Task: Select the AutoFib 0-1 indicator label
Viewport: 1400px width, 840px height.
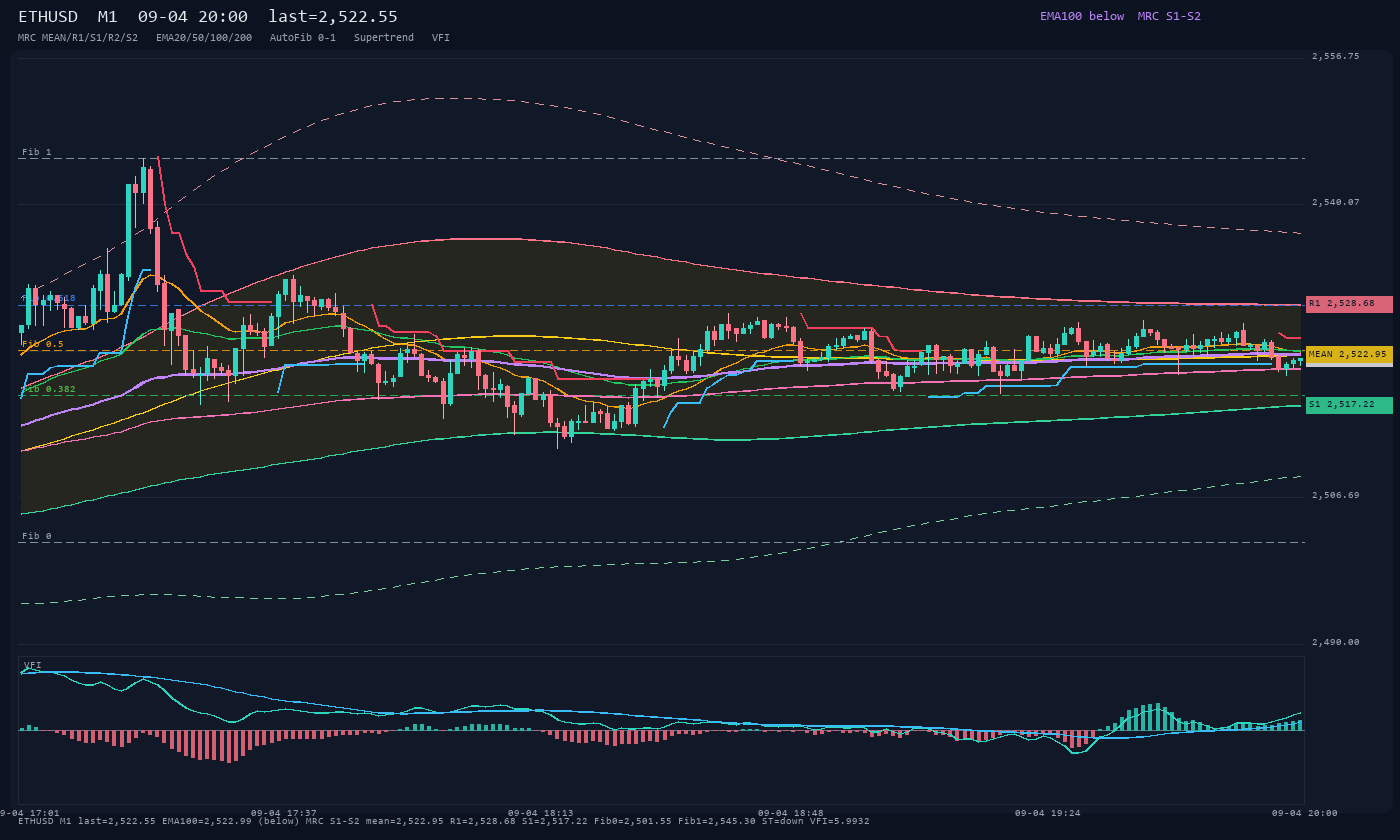Action: (303, 37)
